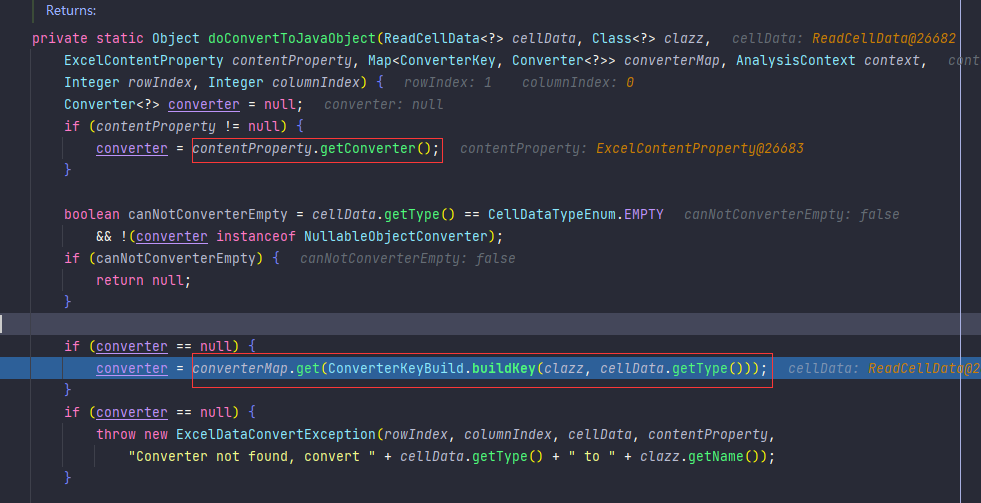Click the "converter: null" inline hint

coord(383,104)
